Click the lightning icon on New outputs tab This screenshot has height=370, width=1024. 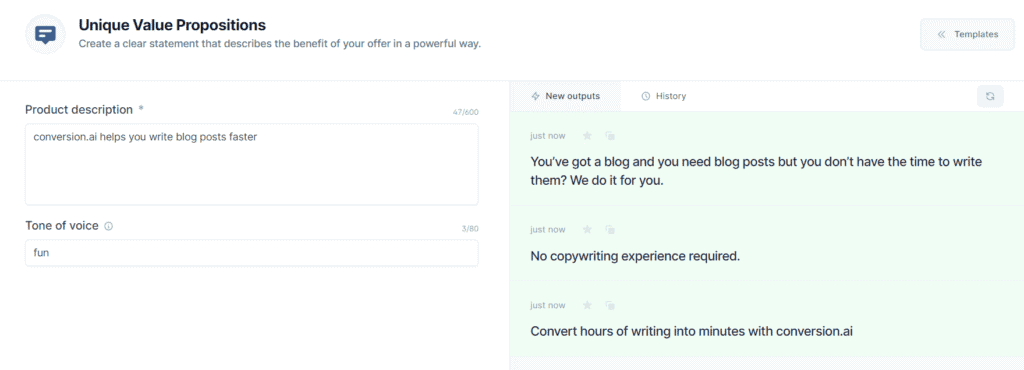pos(536,96)
